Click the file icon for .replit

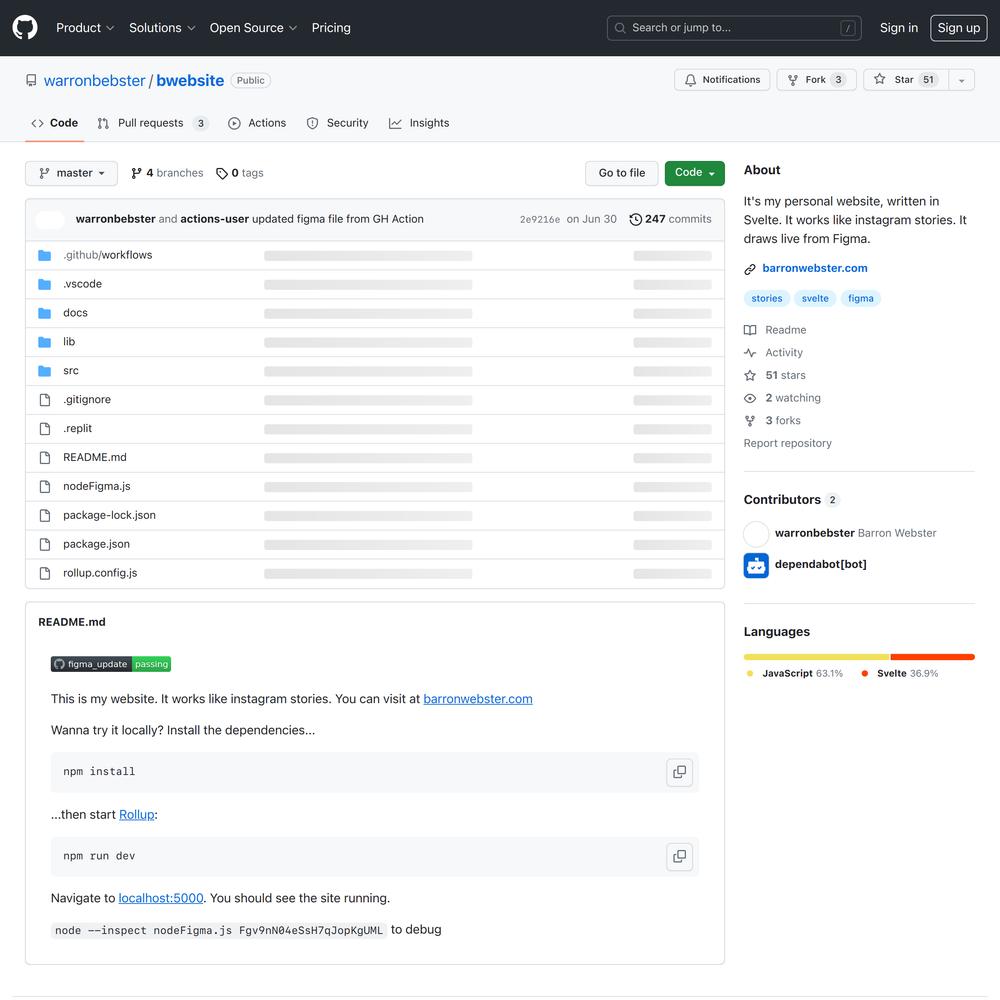pos(45,429)
